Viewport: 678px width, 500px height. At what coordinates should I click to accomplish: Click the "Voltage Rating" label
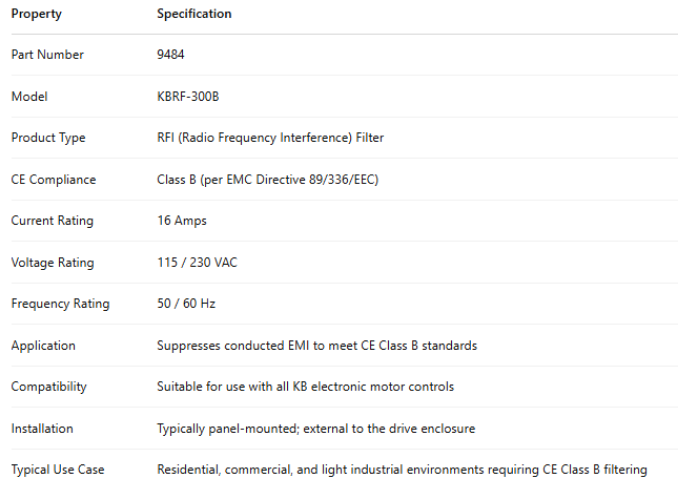[x=52, y=263]
